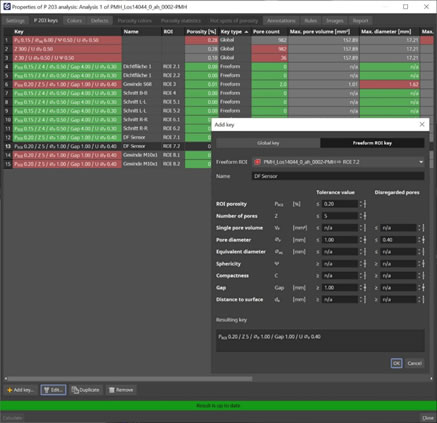Screen dimensions: 437x423
Task: Switch to Global key mode
Action: point(268,143)
